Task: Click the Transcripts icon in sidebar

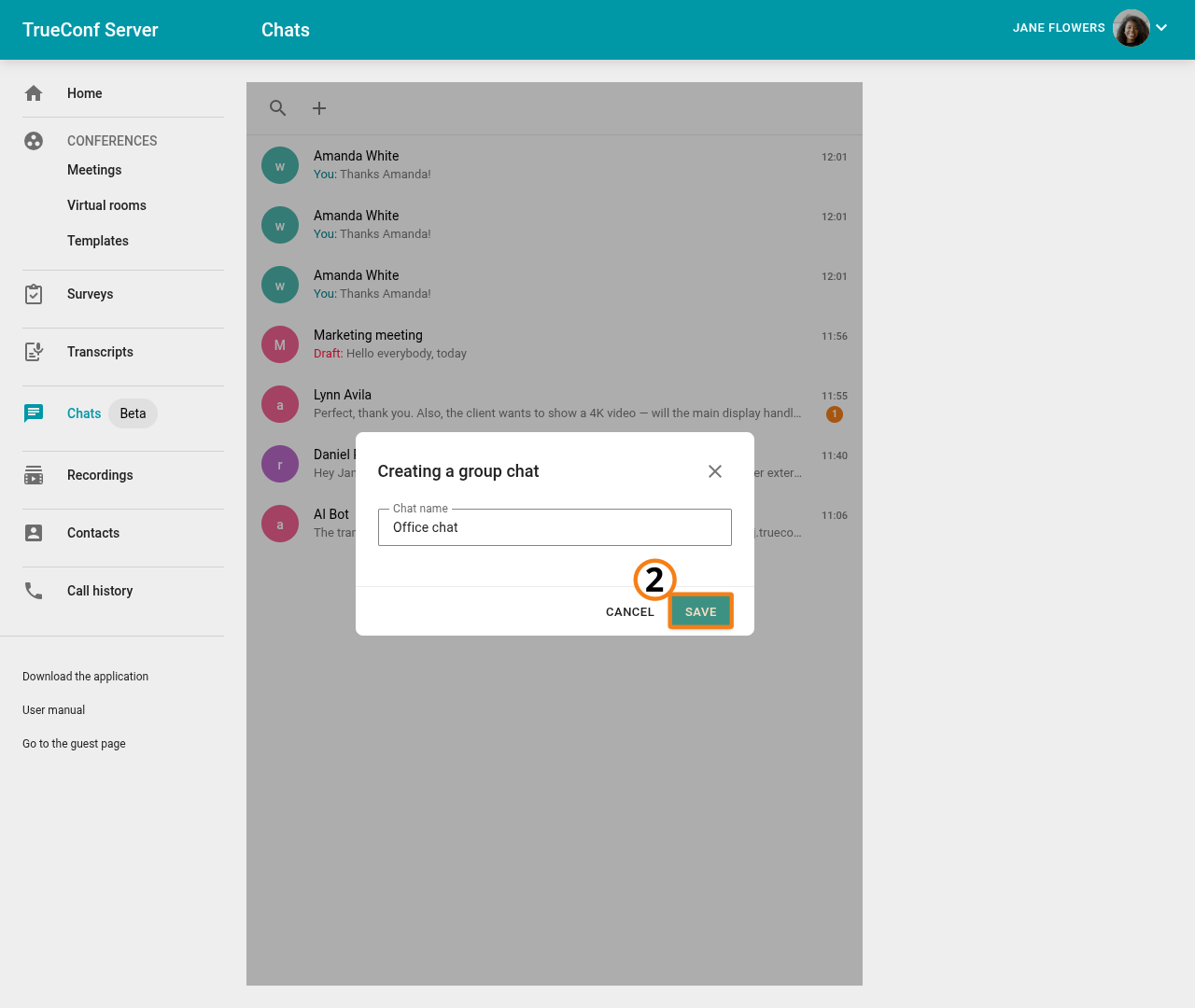Action: pyautogui.click(x=34, y=352)
